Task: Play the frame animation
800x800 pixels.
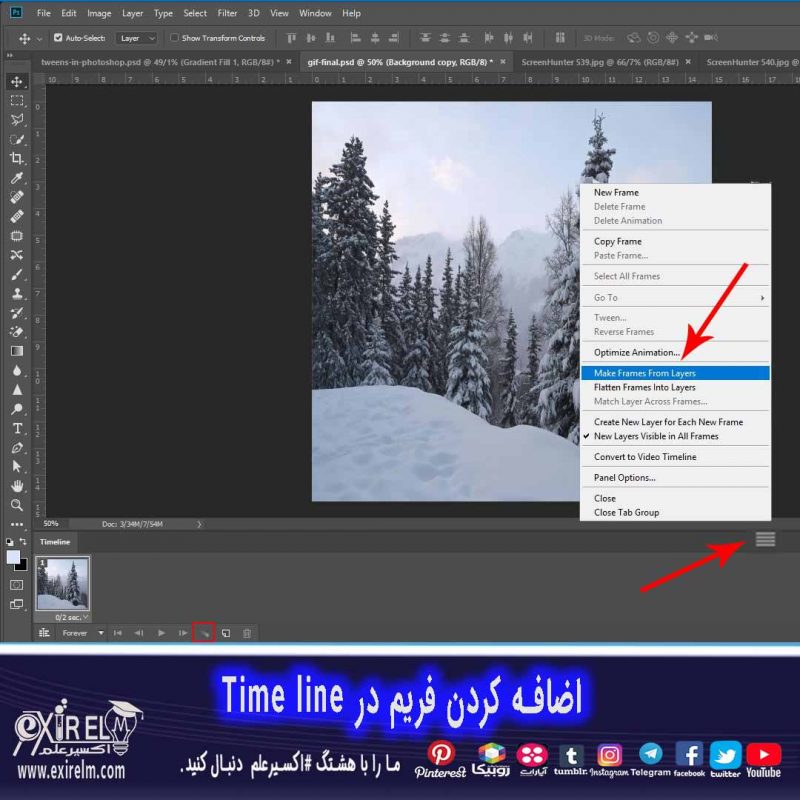Action: coord(161,633)
